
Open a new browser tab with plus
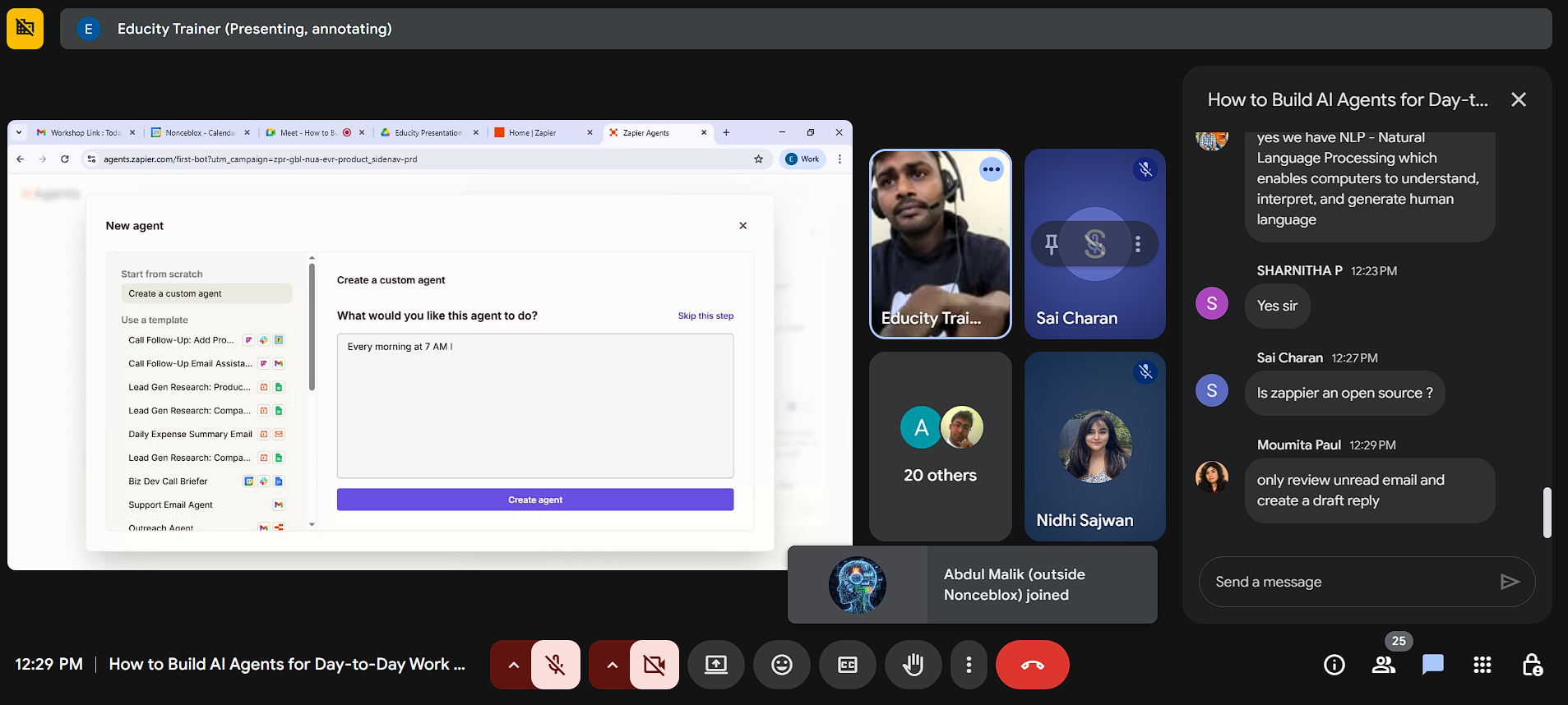[726, 132]
